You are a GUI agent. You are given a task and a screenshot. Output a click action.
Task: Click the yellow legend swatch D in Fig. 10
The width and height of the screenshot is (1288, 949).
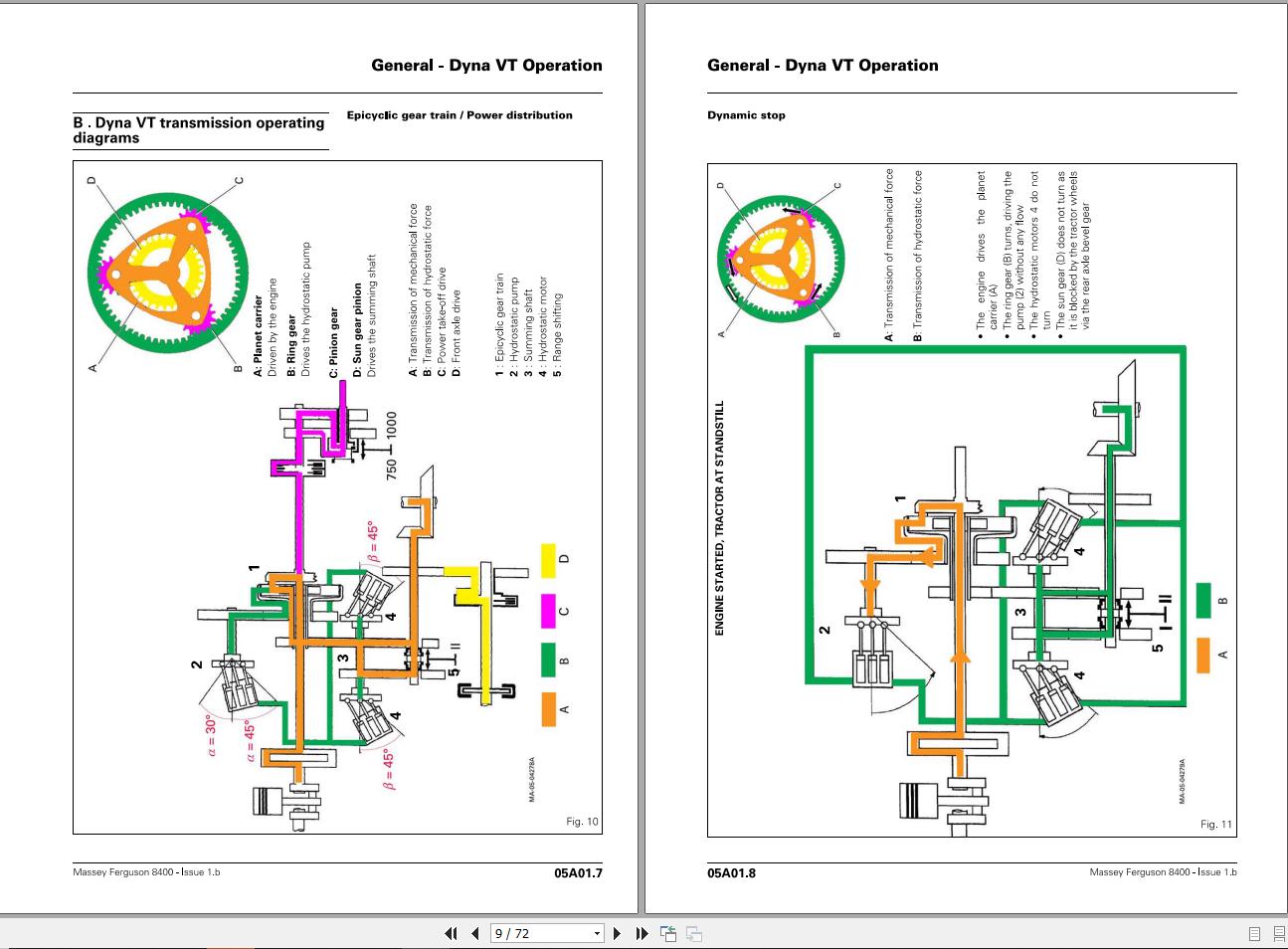tap(548, 560)
